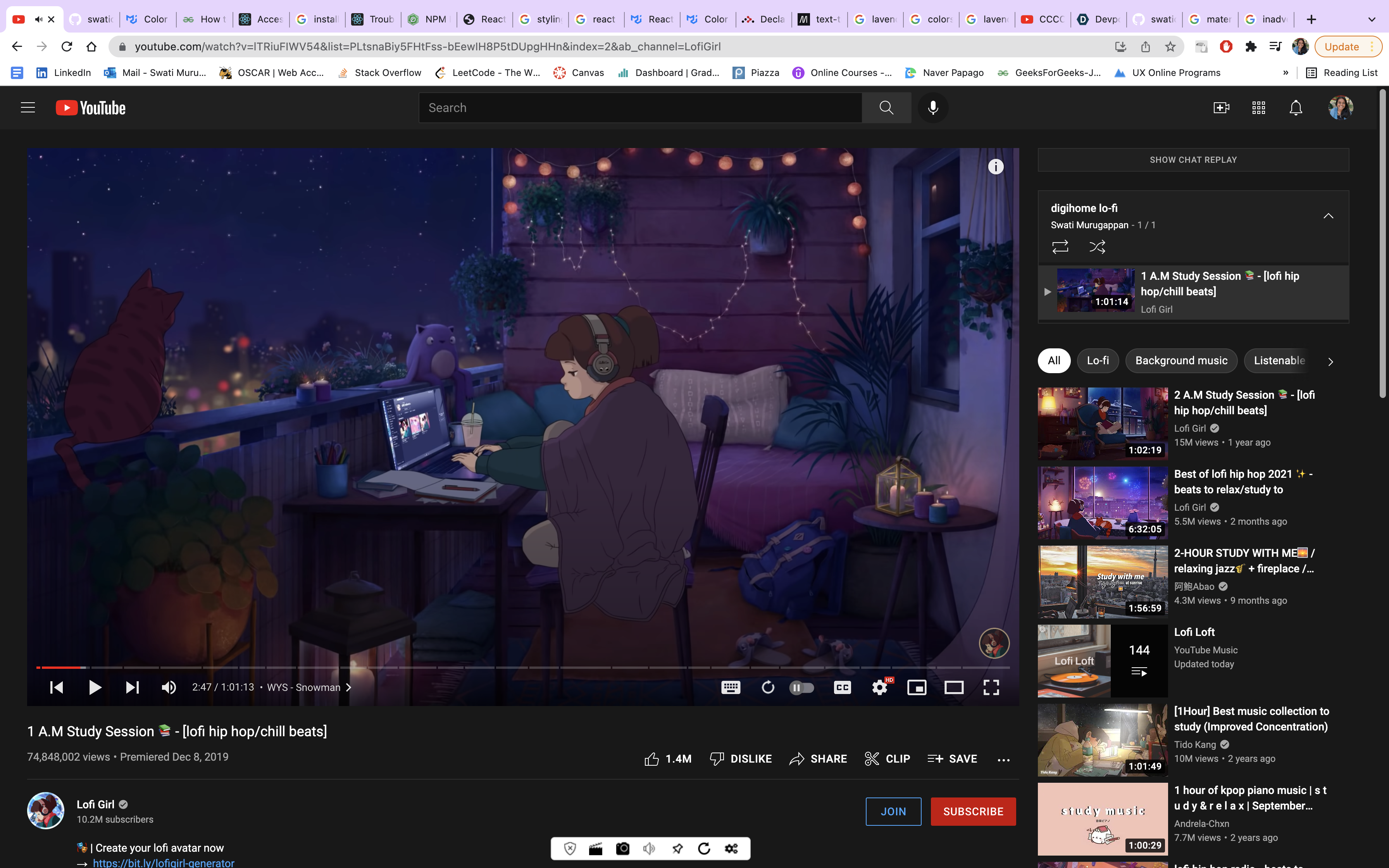Toggle closed captions CC button
This screenshot has width=1389, height=868.
842,687
